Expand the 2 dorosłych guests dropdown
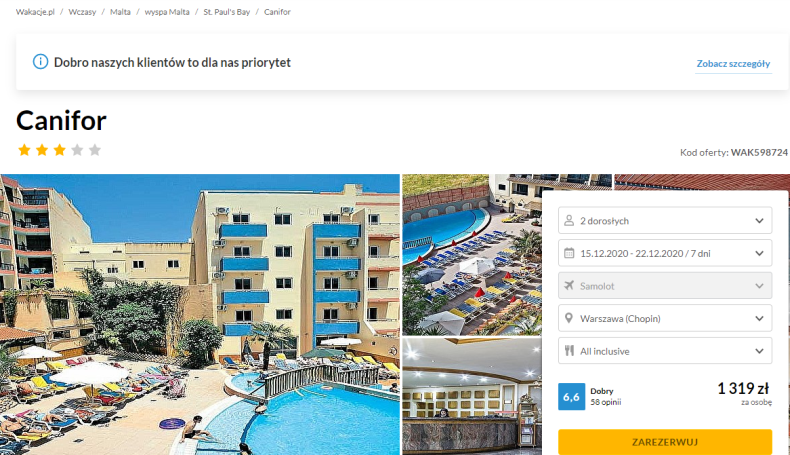This screenshot has width=790, height=455. click(665, 221)
